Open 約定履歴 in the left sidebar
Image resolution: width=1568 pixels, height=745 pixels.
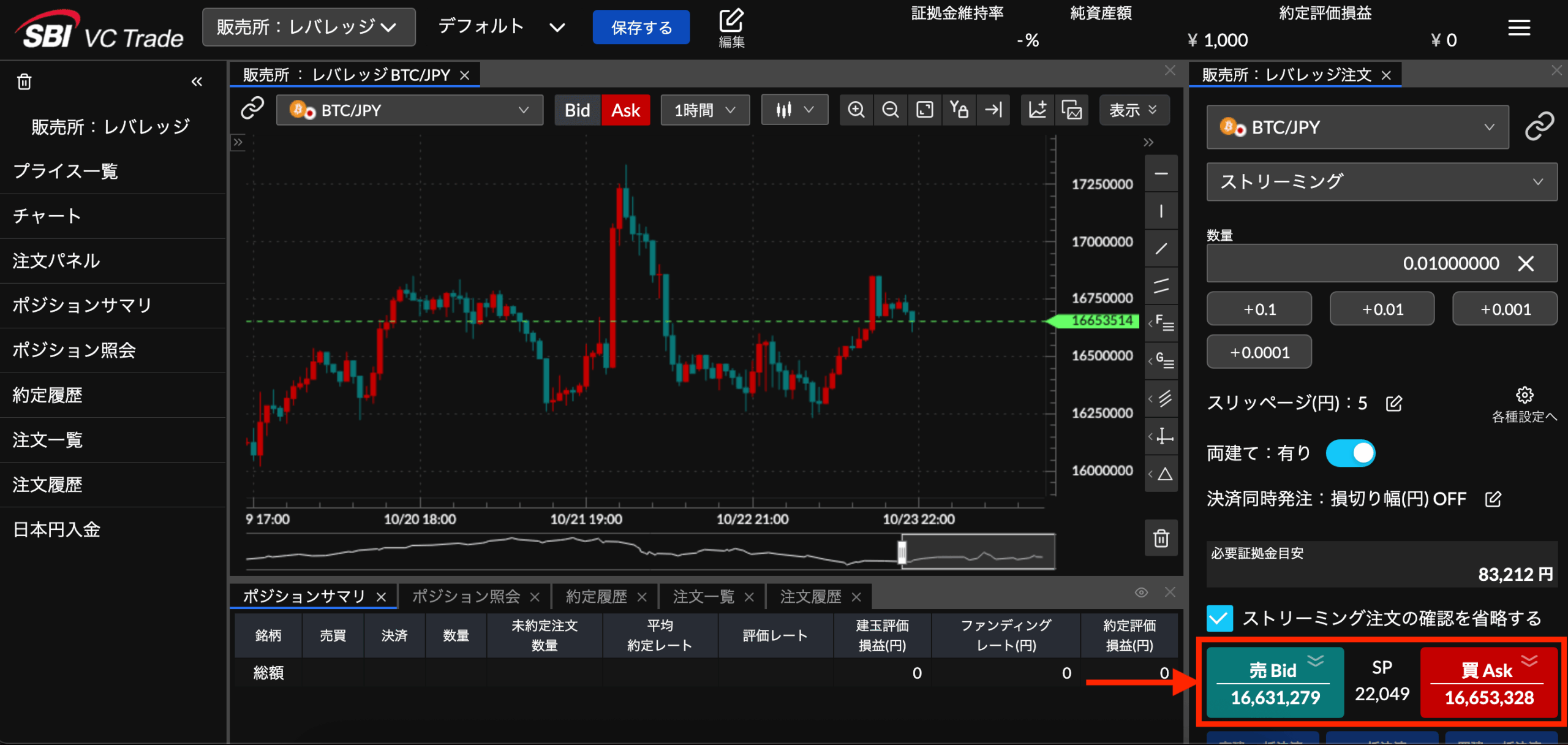tap(48, 395)
